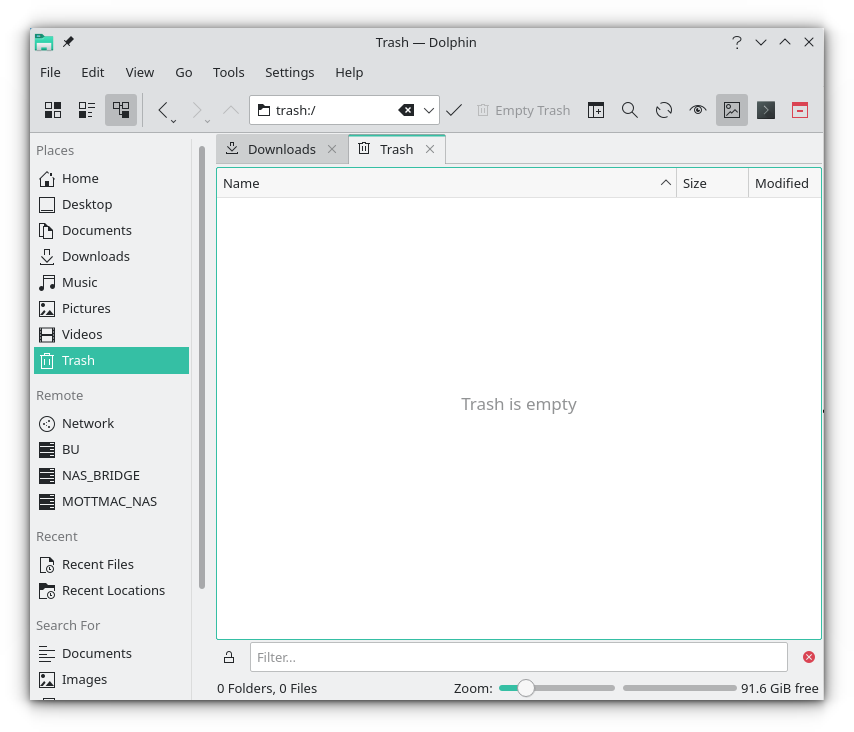The image size is (854, 732).
Task: Click the free disk space bar
Action: [x=680, y=688]
